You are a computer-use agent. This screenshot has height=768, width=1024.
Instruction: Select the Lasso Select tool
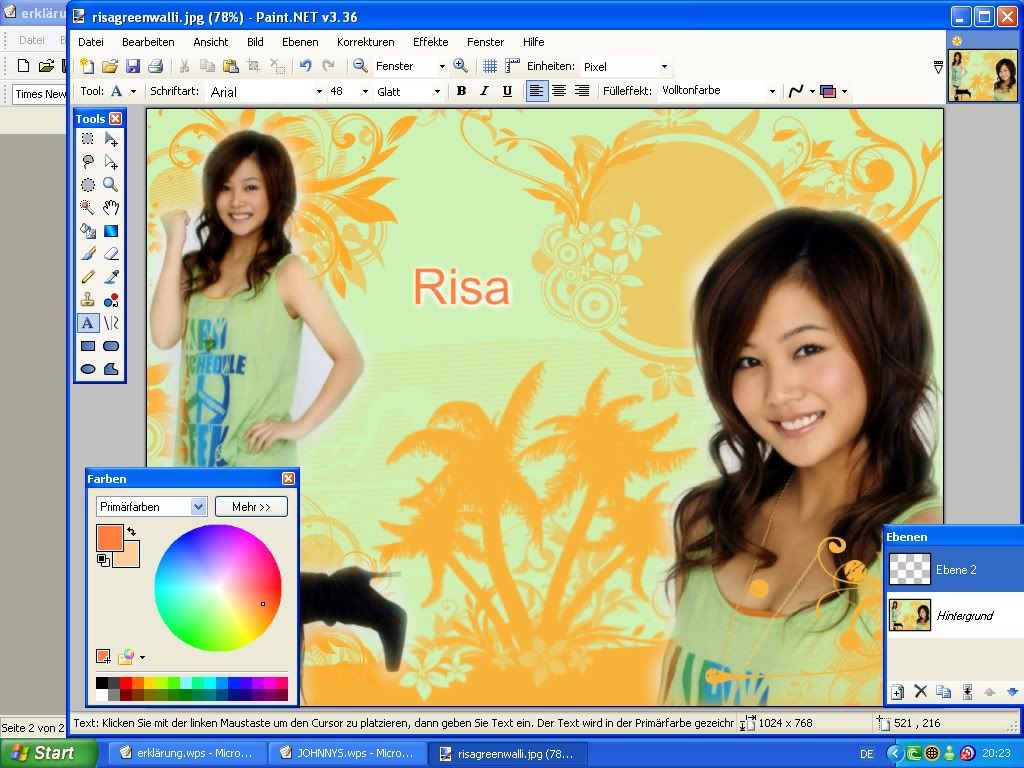point(88,161)
